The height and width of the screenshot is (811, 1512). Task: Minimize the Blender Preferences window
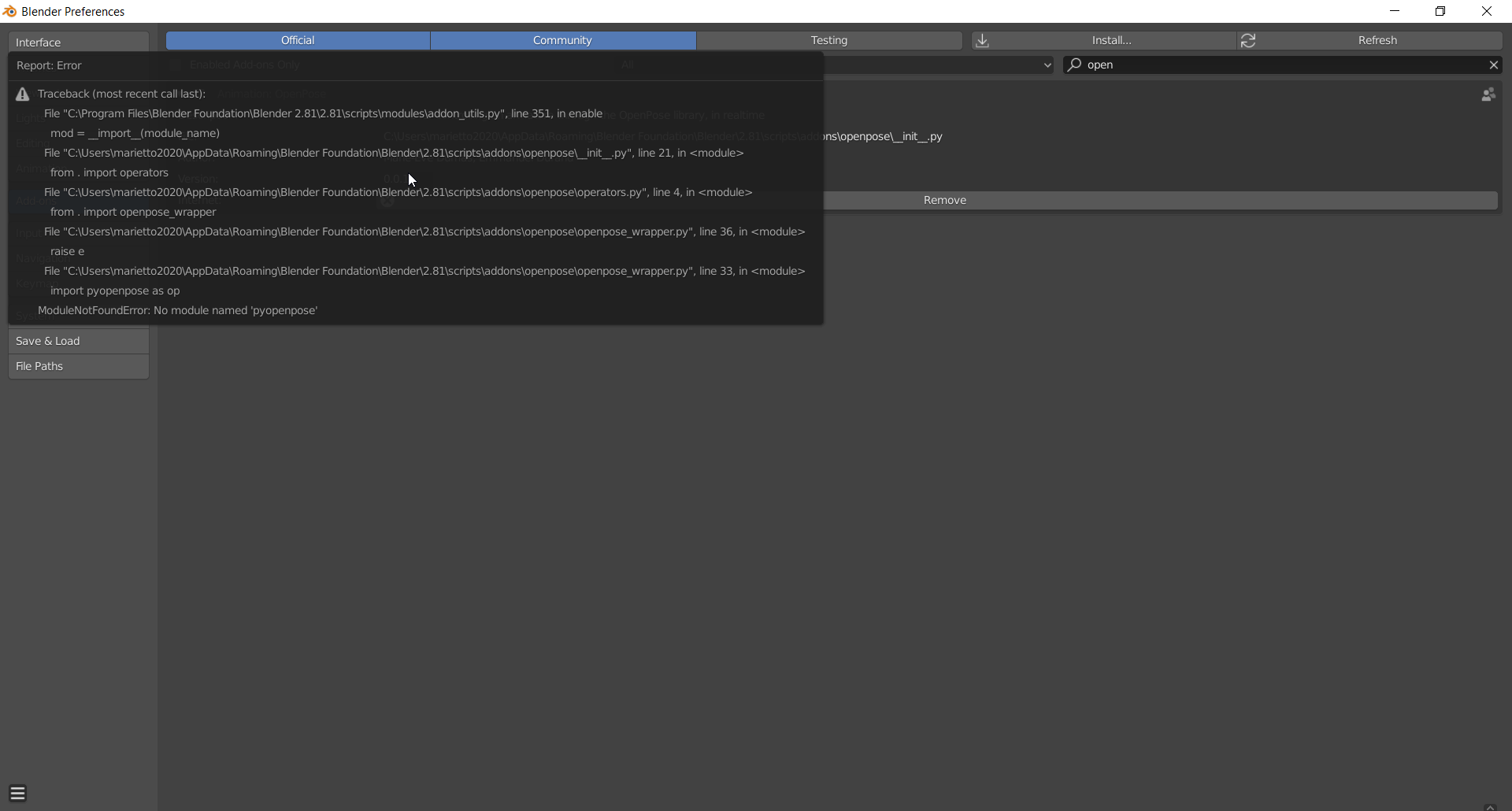coord(1395,11)
